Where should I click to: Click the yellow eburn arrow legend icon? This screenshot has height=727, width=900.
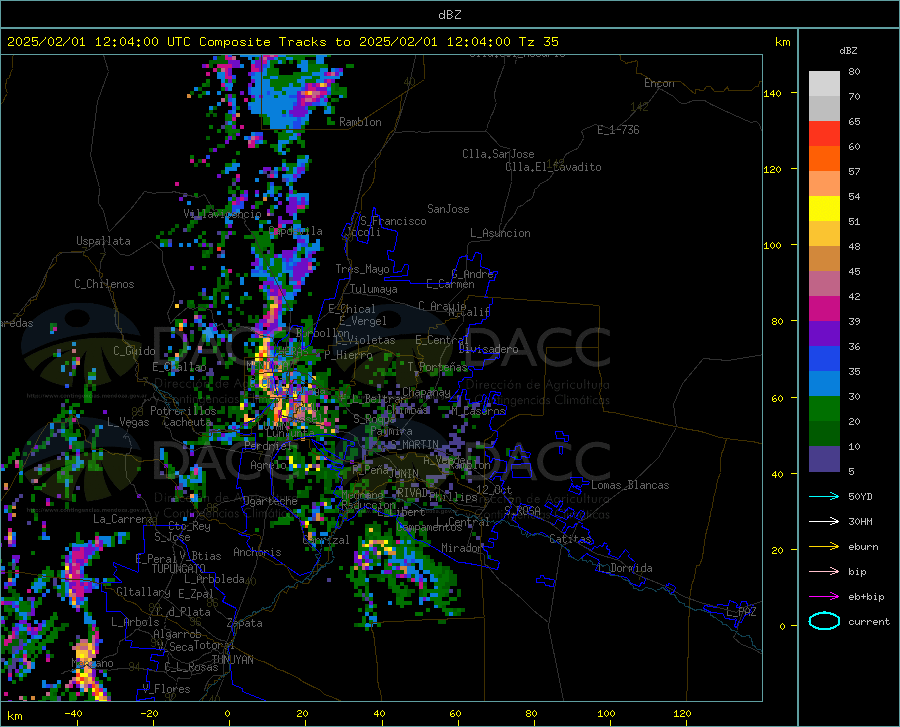824,546
